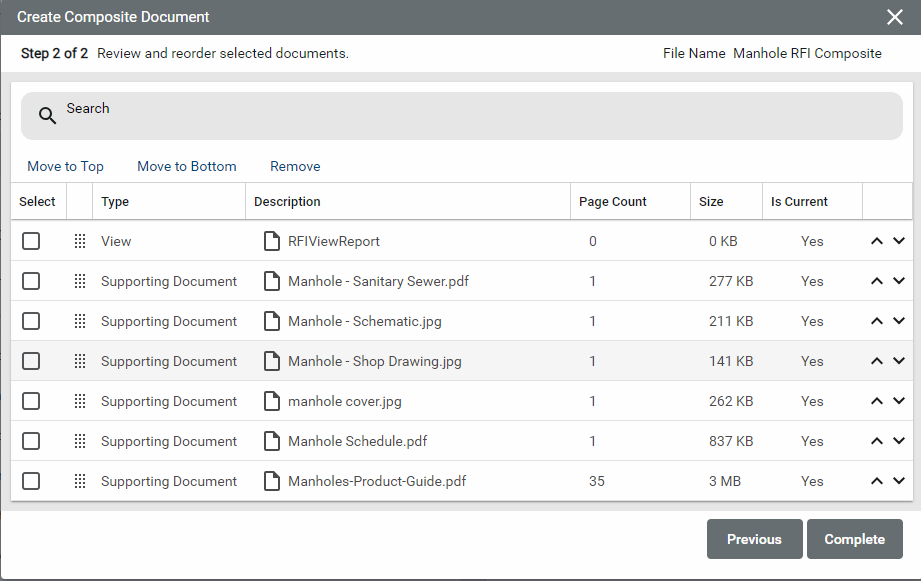Click the Remove link
The image size is (921, 581).
[x=295, y=166]
